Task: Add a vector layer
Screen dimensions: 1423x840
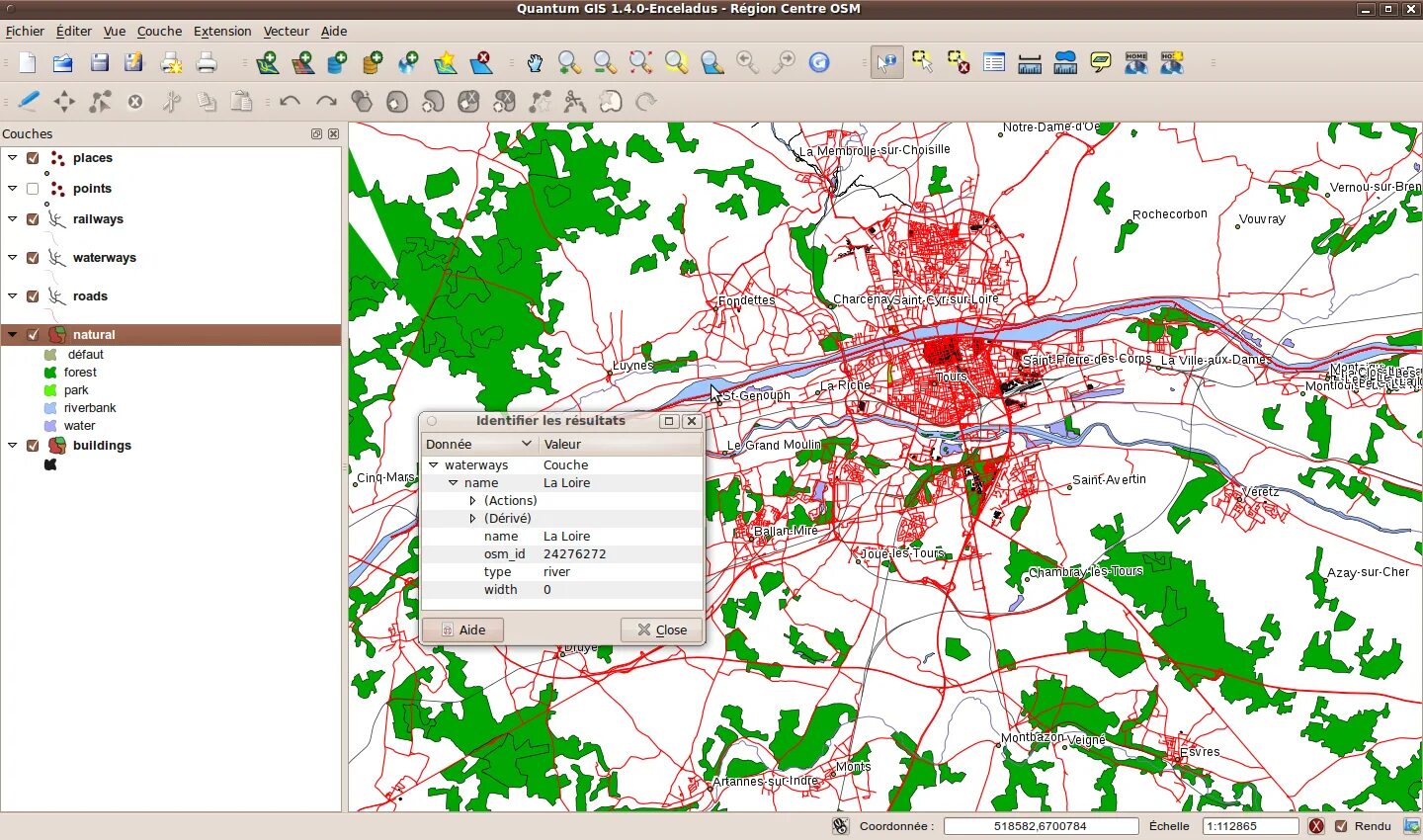Action: [268, 63]
